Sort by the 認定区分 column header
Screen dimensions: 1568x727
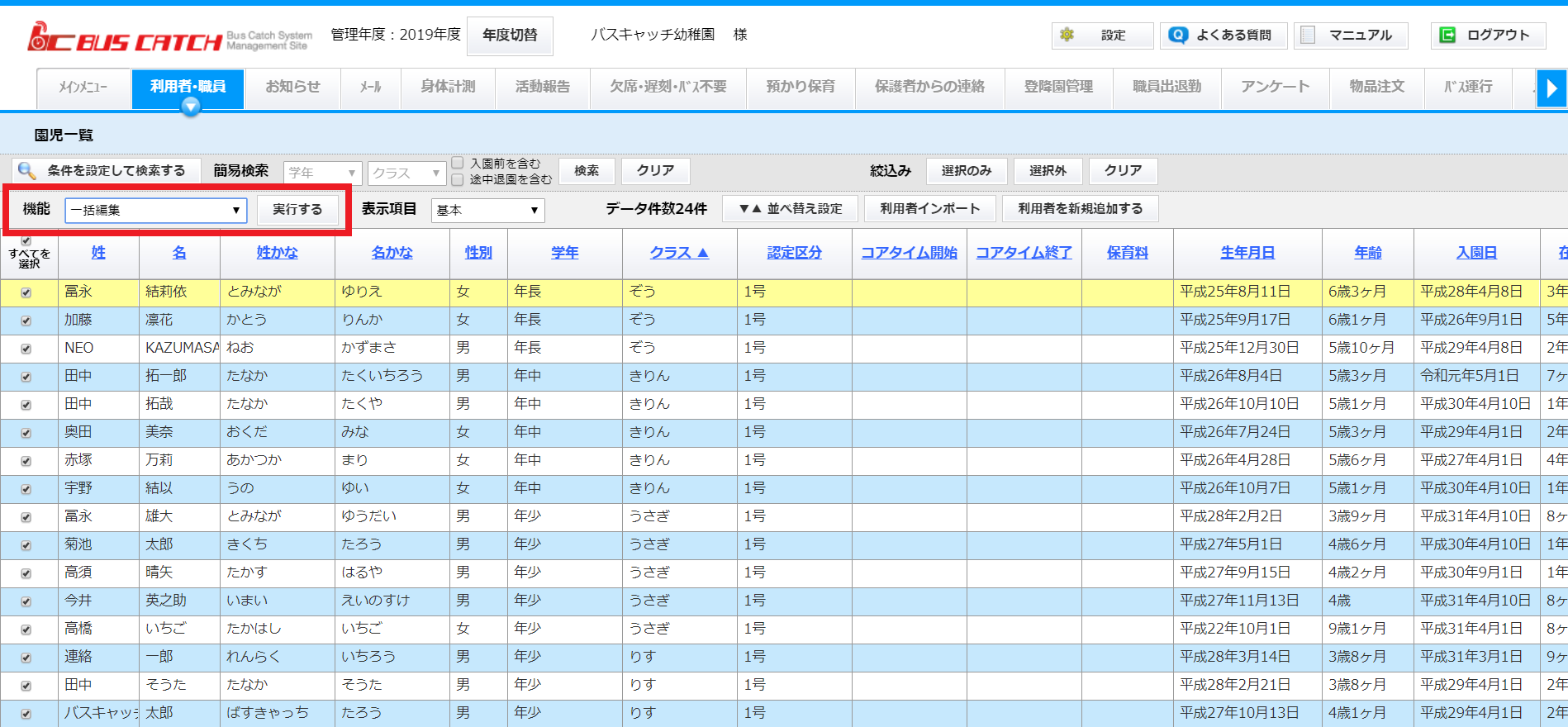[794, 253]
